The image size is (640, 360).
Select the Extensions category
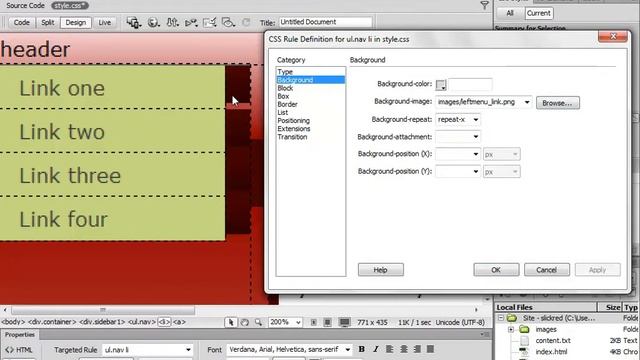tap(294, 129)
